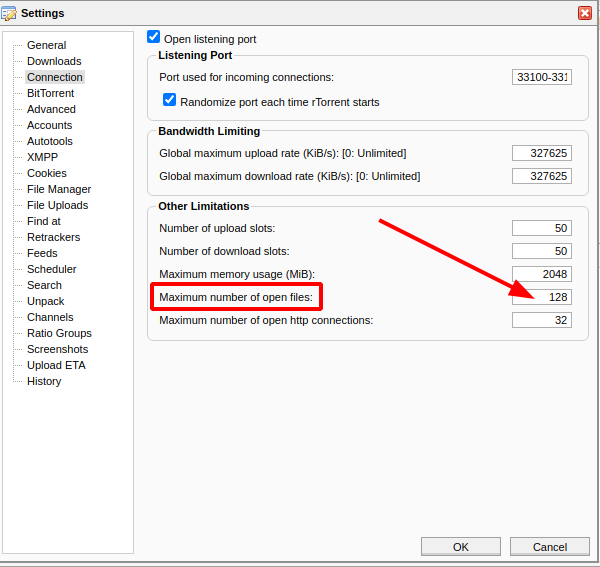Select Search settings entry
This screenshot has height=567, width=600.
[44, 285]
